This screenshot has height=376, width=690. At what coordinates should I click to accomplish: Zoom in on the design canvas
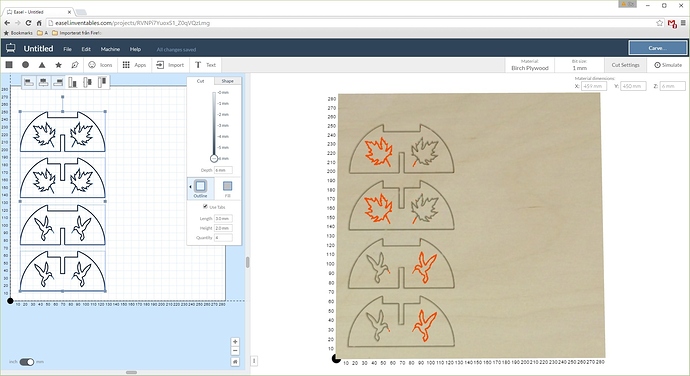[x=235, y=342]
